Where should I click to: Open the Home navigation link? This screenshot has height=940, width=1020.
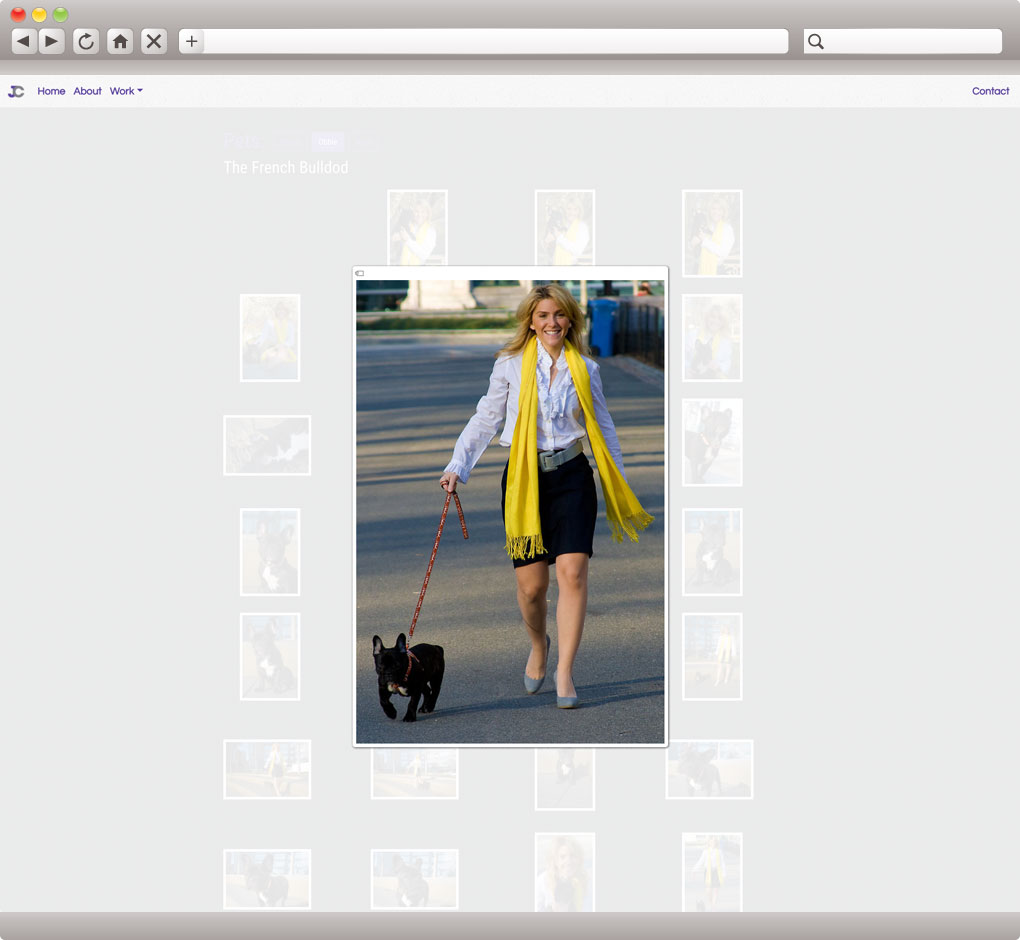pos(51,91)
